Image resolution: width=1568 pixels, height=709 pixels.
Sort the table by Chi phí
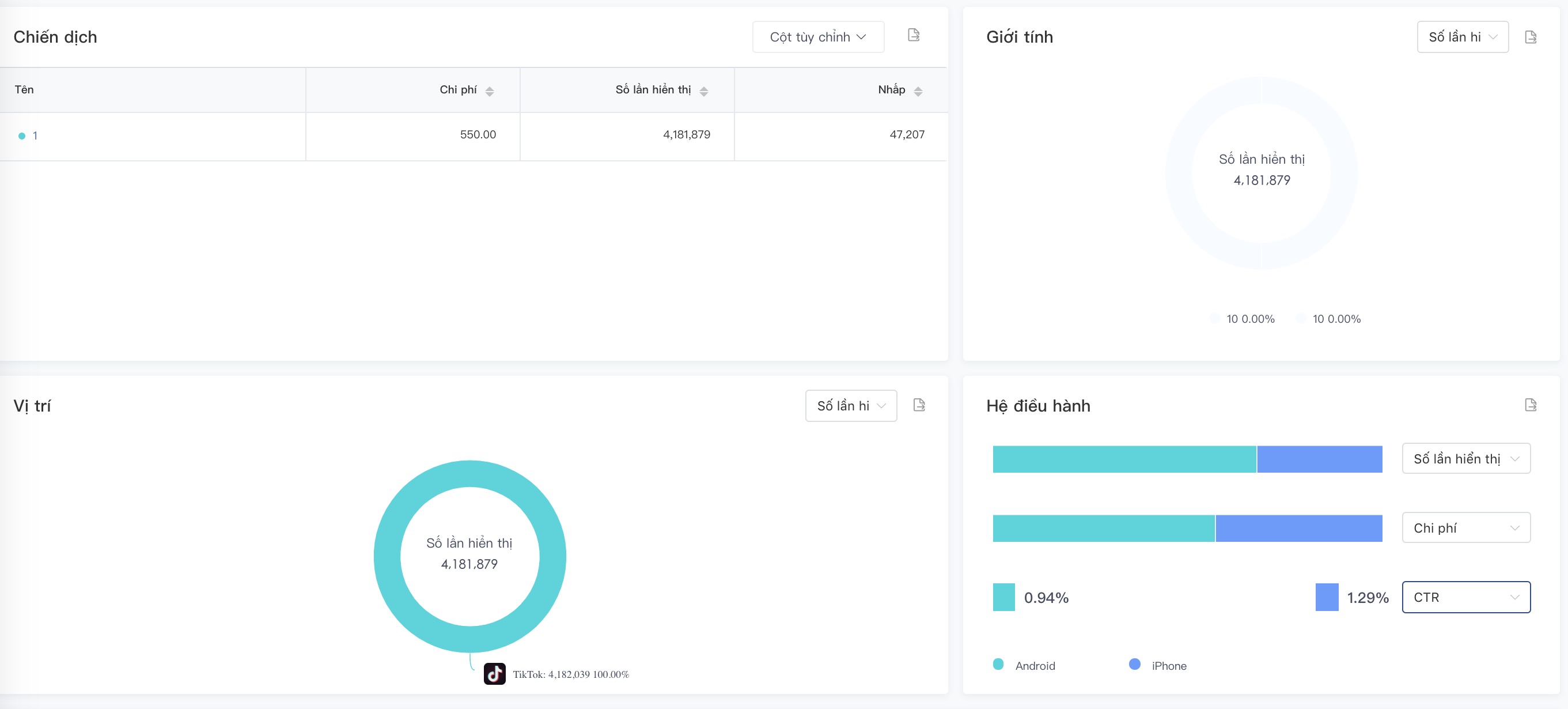(490, 90)
